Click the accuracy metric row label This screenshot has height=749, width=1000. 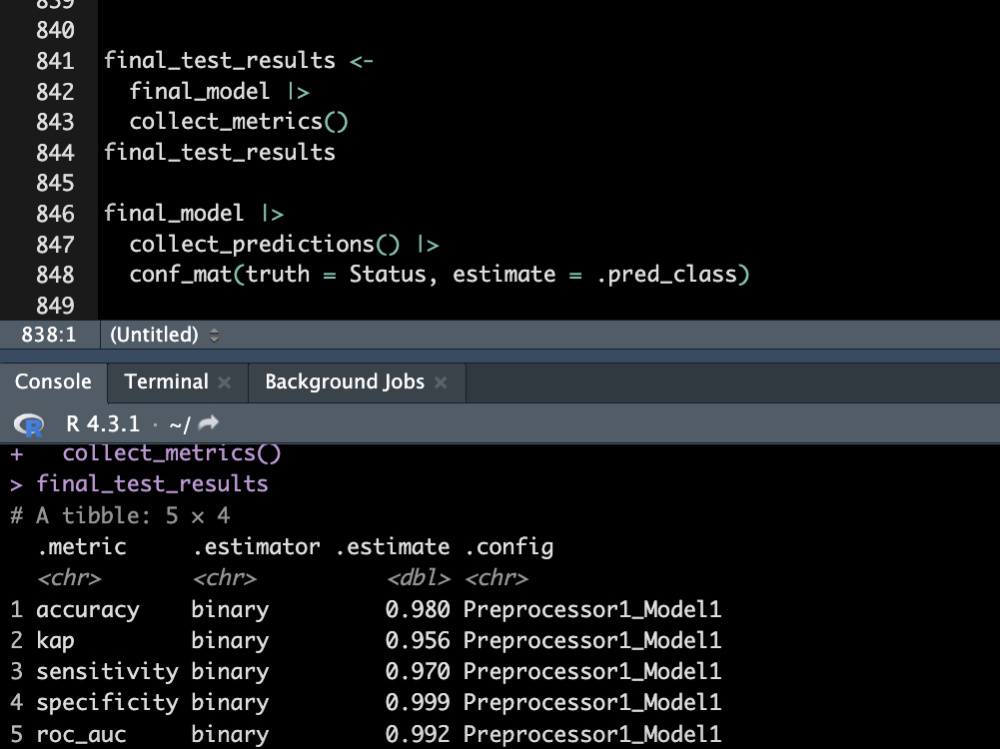88,610
